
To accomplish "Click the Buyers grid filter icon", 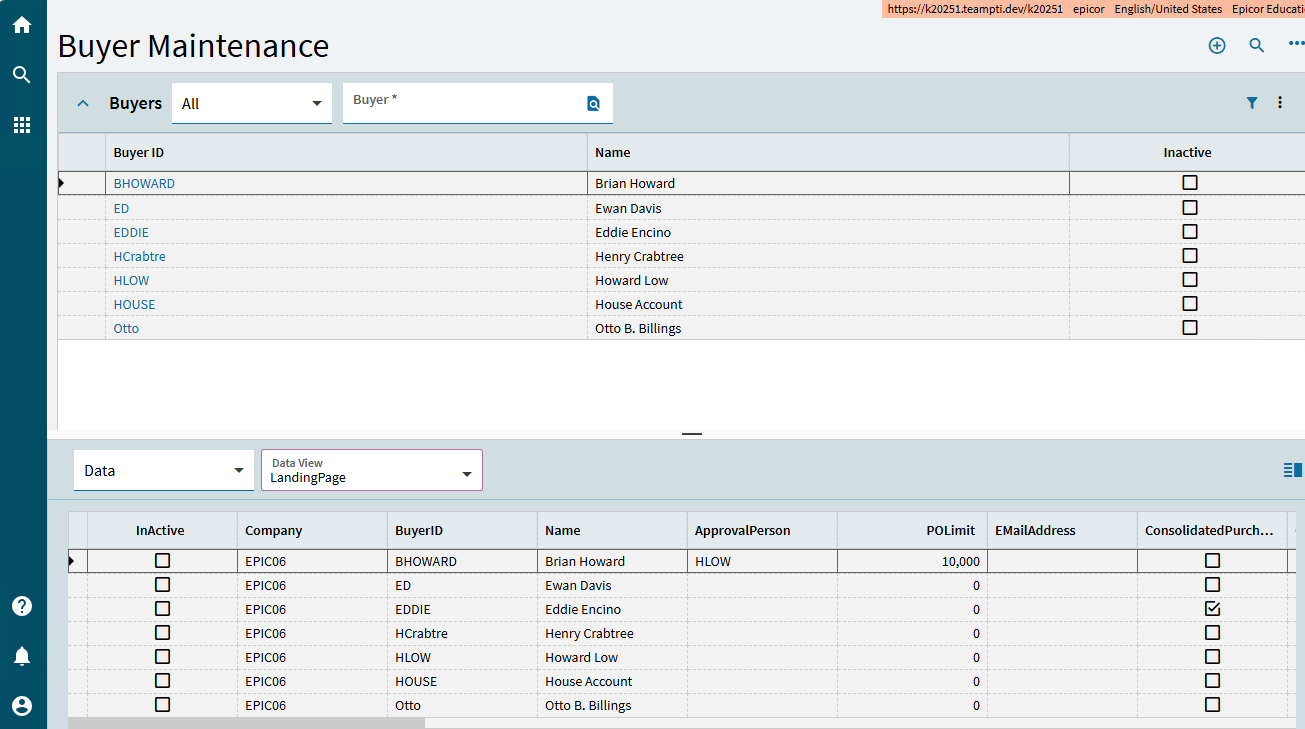I will click(1252, 103).
